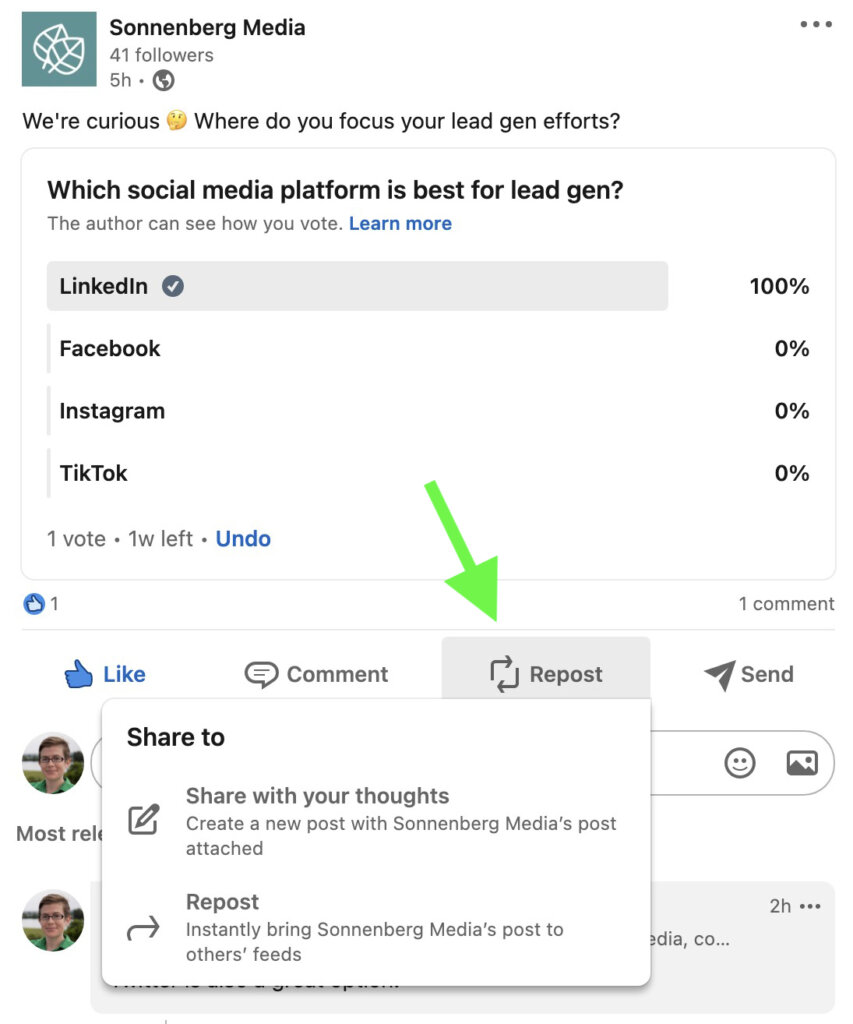Click the add image icon in comment field
This screenshot has width=853, height=1024.
[802, 763]
